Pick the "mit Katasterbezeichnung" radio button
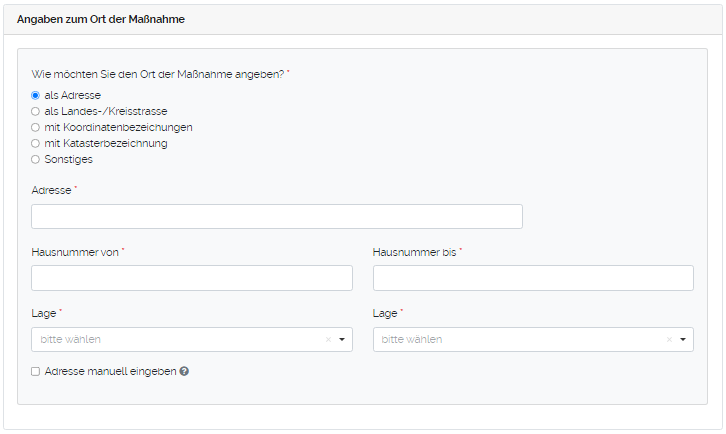This screenshot has width=726, height=434. pos(36,143)
